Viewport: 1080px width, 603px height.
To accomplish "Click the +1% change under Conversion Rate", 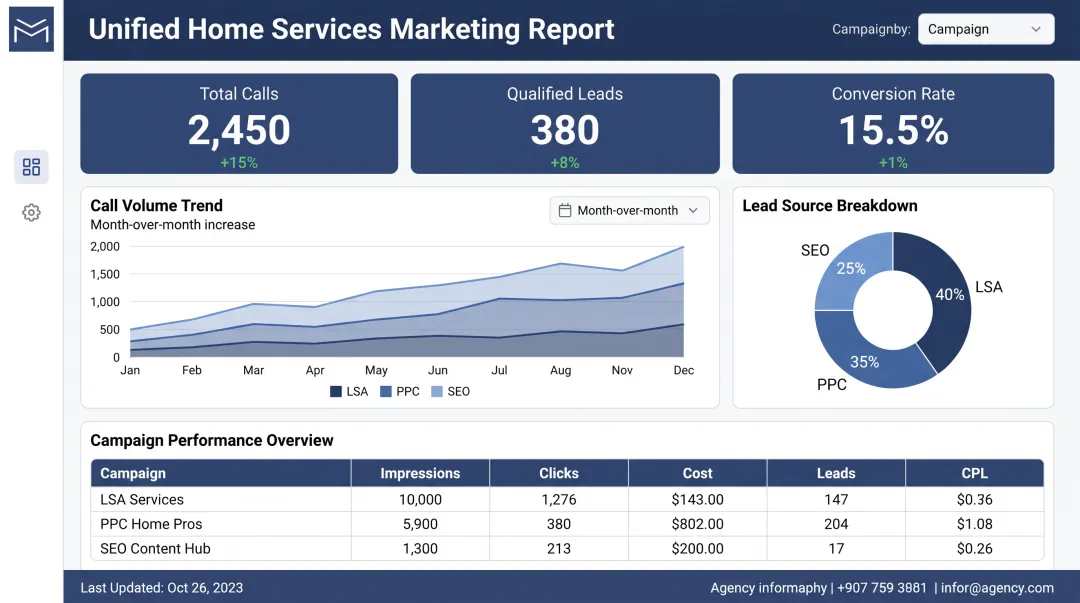I will click(x=893, y=163).
